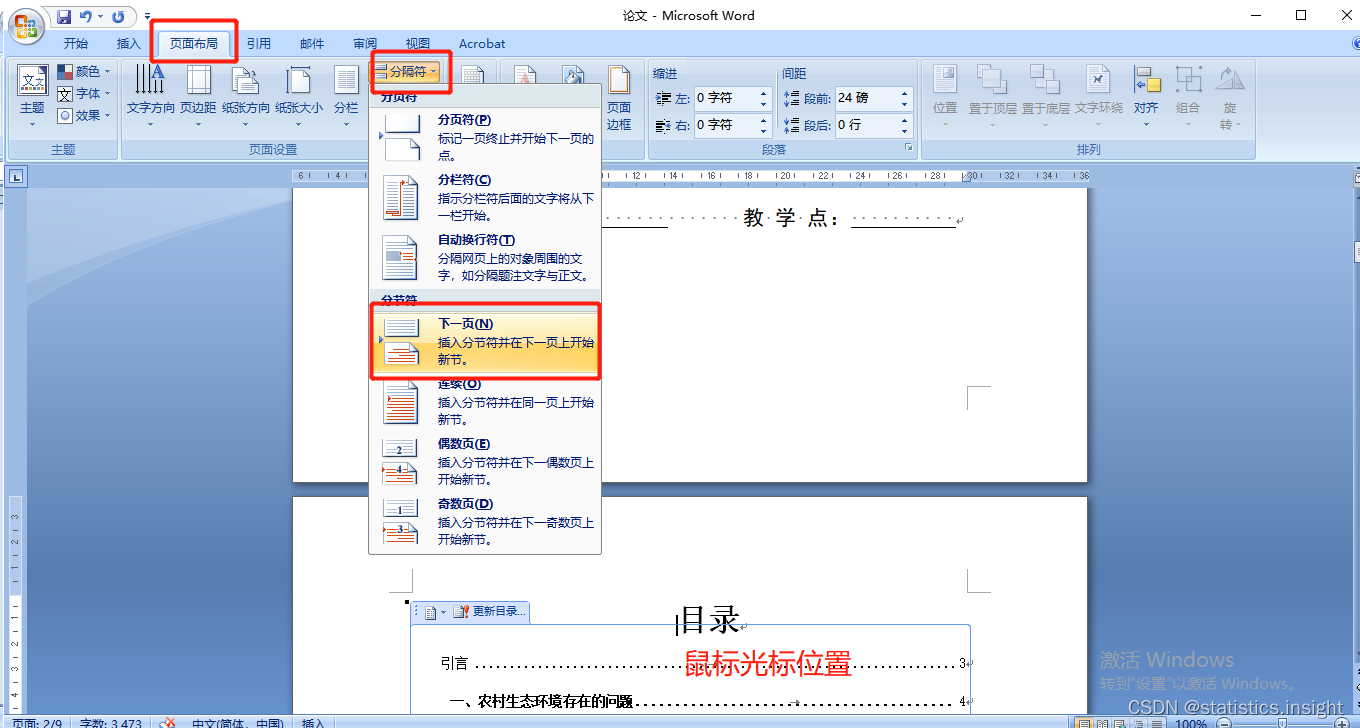Increase right indent with spinner arrow

(x=764, y=120)
